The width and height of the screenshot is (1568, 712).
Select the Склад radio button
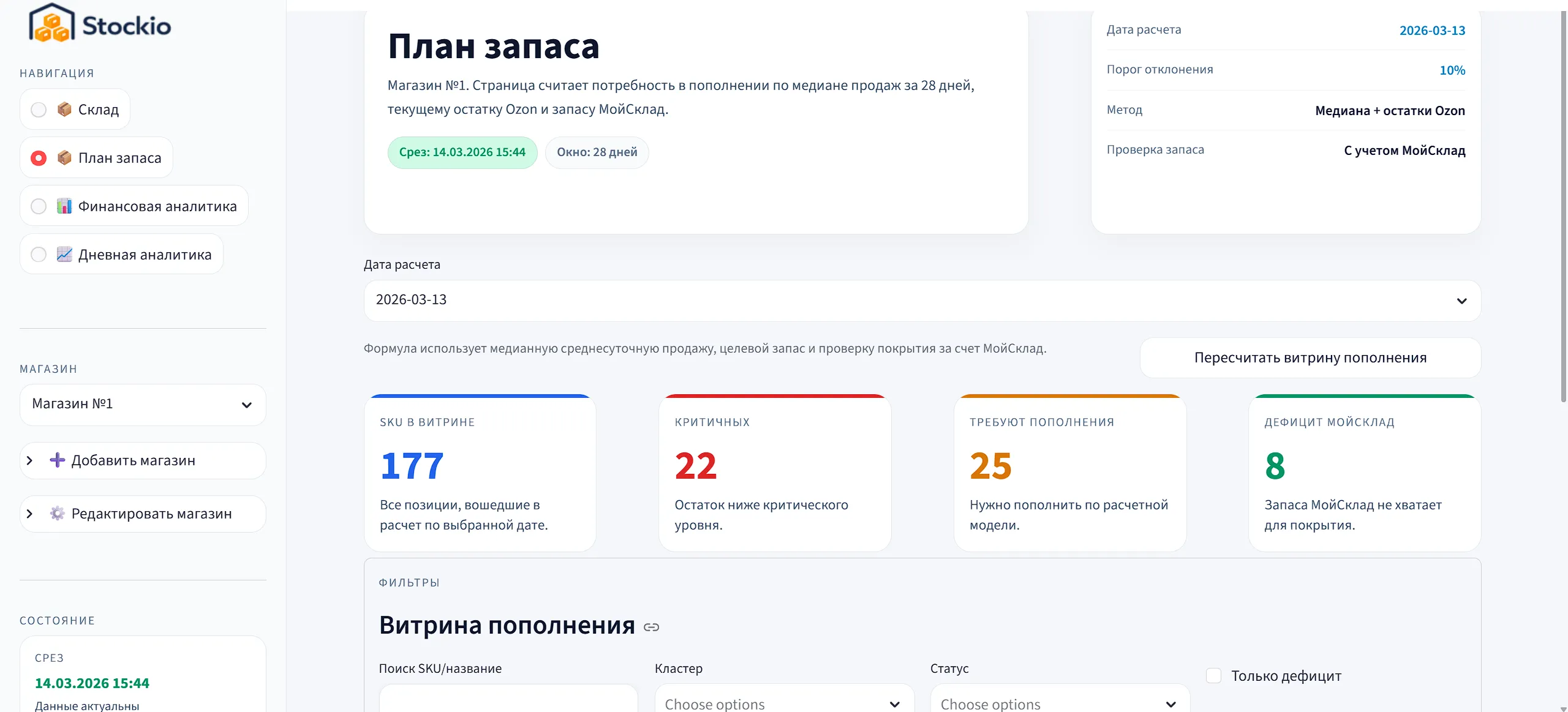click(x=38, y=109)
